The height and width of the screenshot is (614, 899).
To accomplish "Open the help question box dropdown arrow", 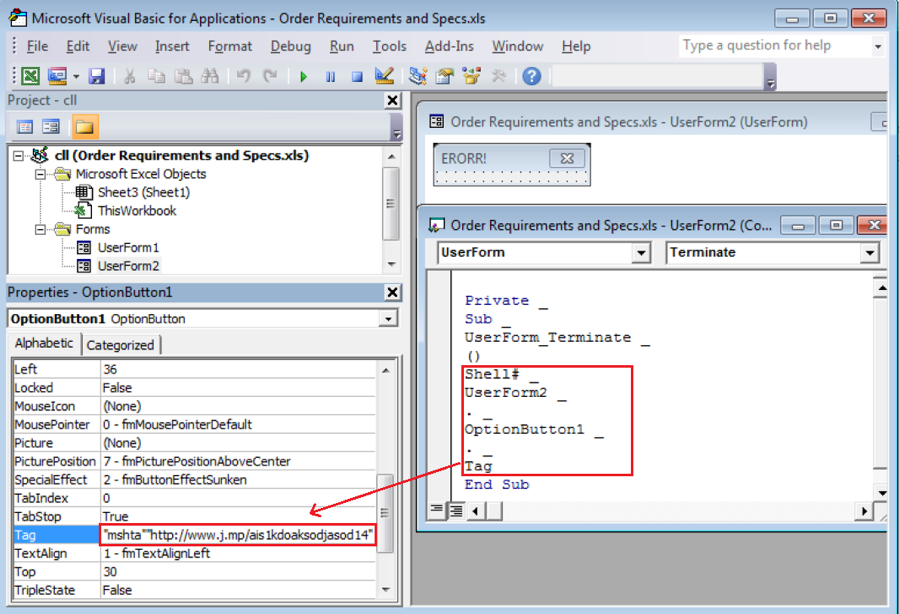I will click(x=878, y=46).
